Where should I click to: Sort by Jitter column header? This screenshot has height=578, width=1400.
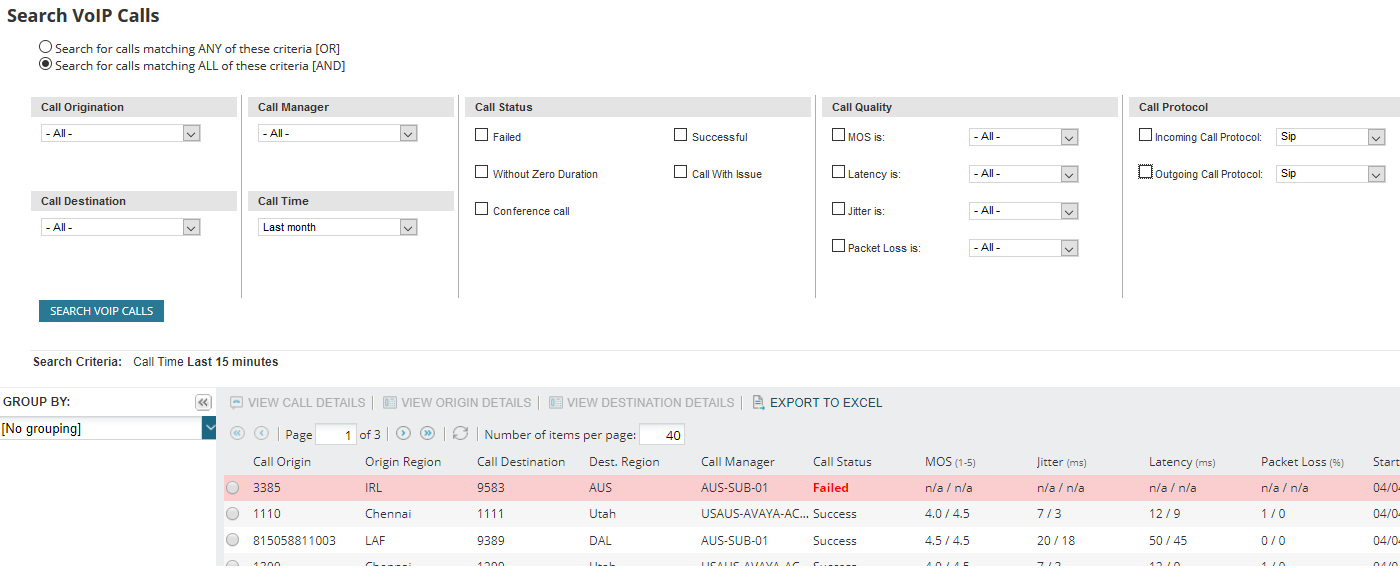(x=1062, y=462)
